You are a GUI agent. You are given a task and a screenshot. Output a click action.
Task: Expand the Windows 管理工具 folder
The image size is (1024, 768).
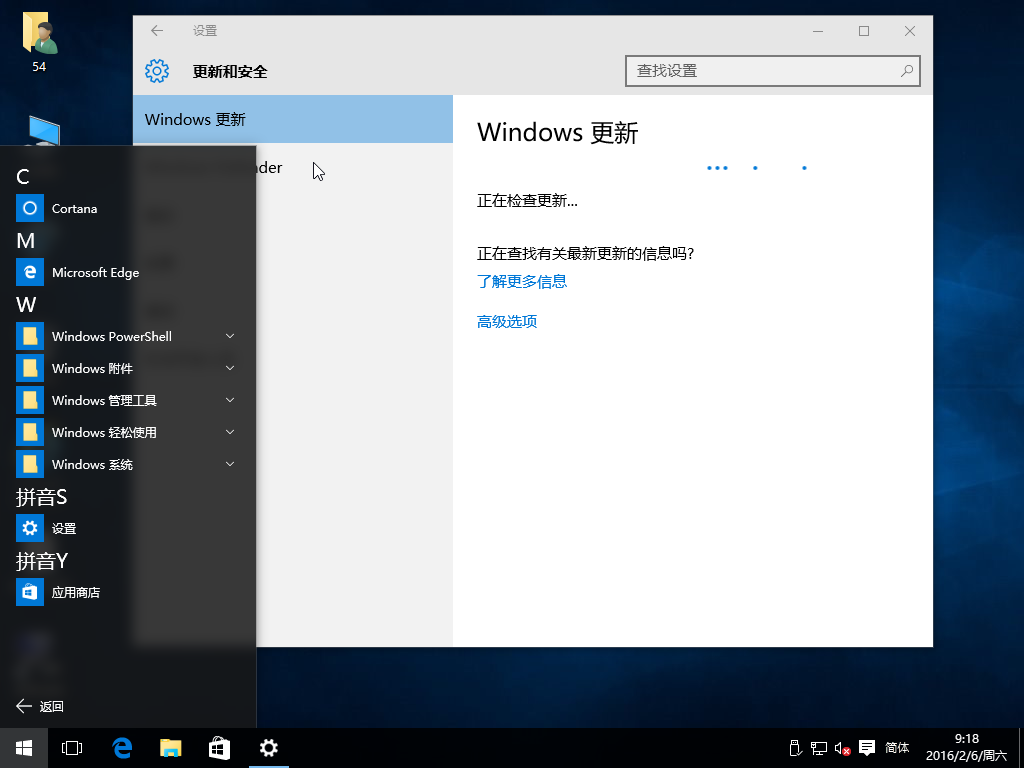coord(230,401)
